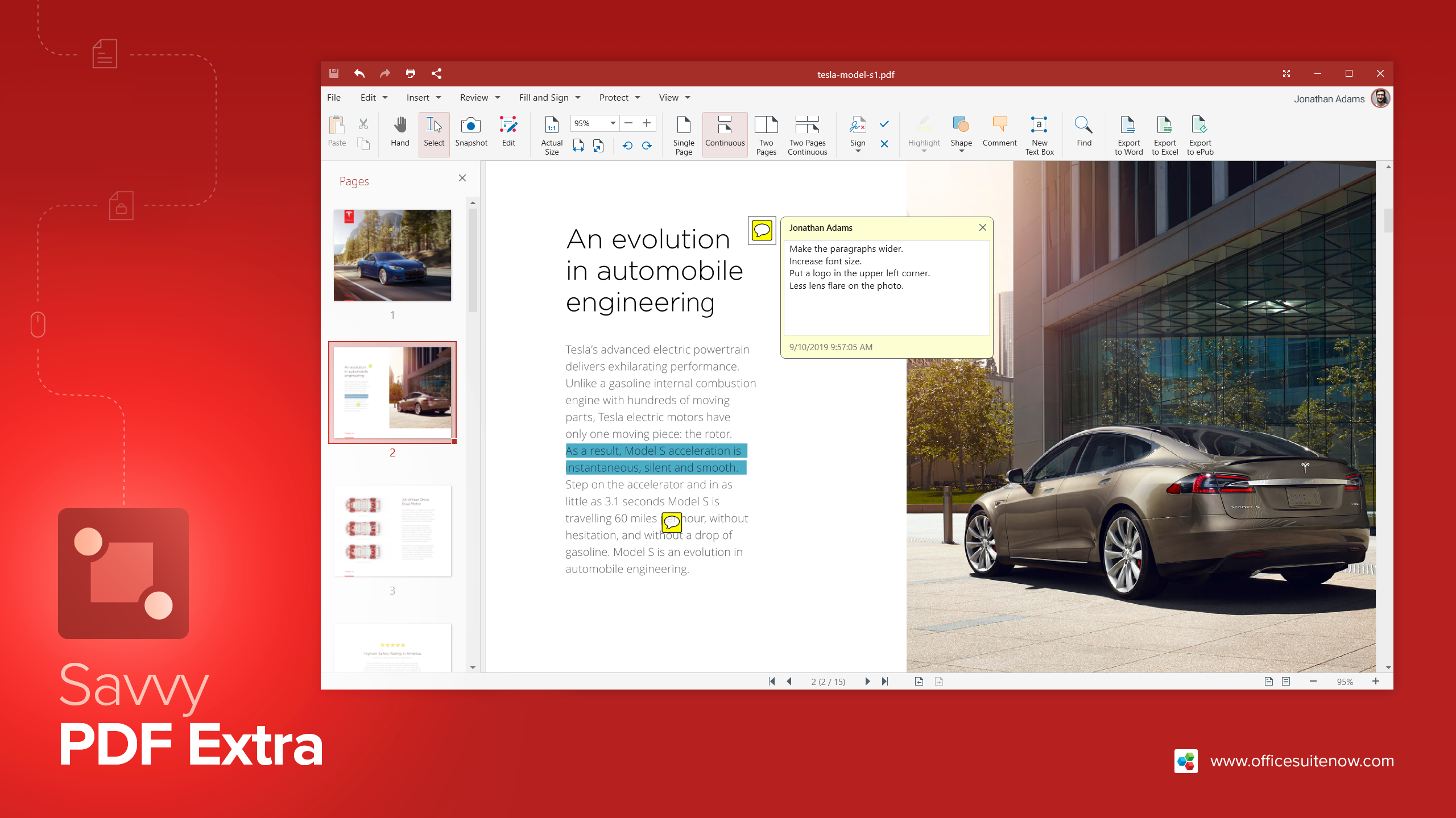The width and height of the screenshot is (1456, 818).
Task: Click the Copy icon below the scissors
Action: click(363, 144)
